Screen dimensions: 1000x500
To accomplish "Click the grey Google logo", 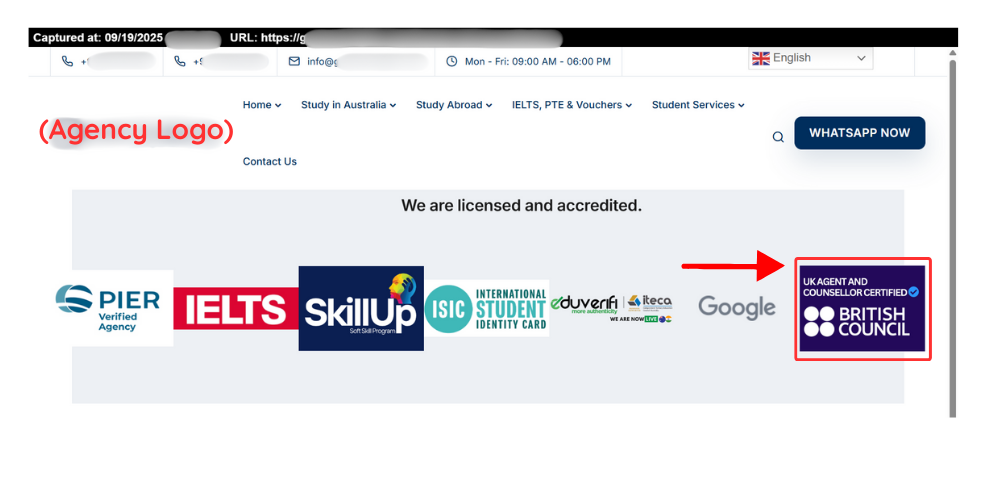I will tap(737, 308).
